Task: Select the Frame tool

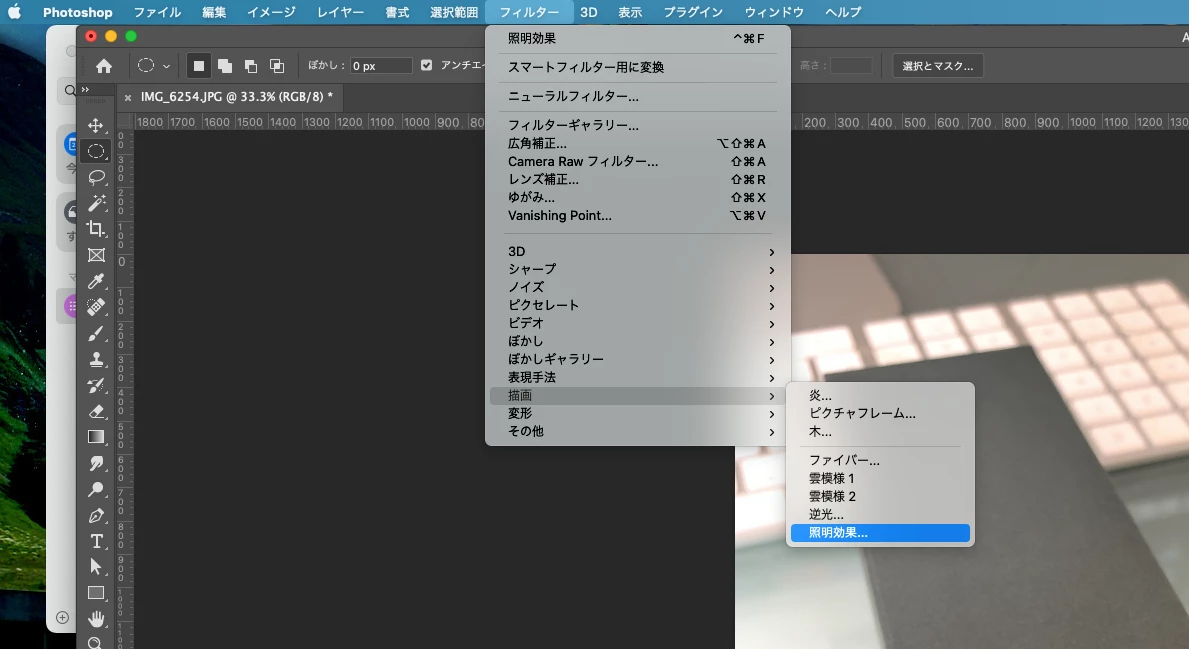Action: [x=96, y=256]
